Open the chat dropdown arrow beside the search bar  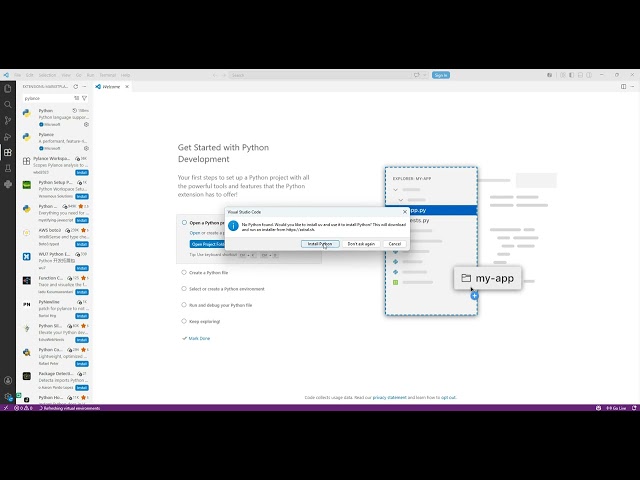(424, 75)
